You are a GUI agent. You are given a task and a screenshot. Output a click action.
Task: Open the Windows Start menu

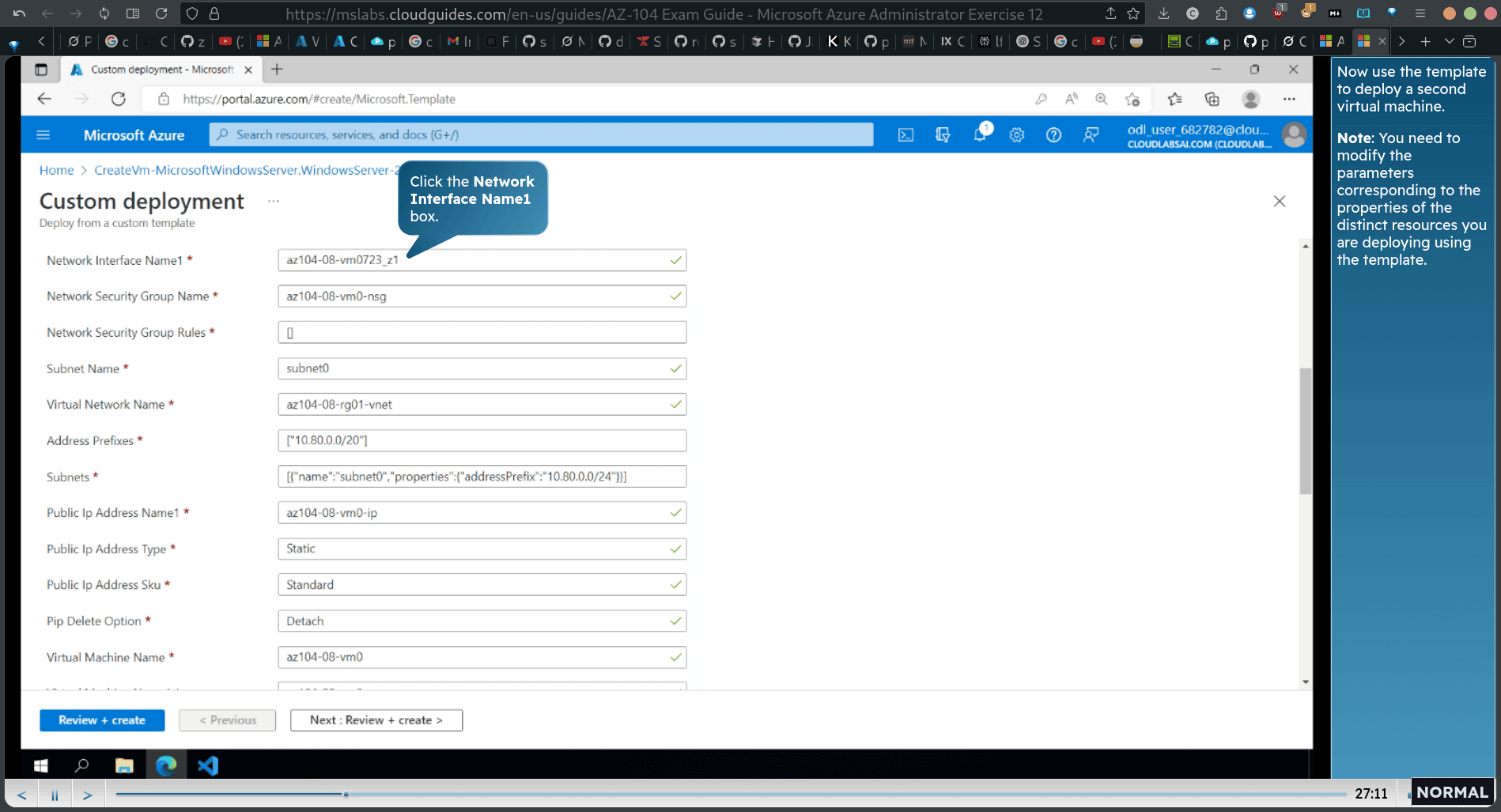pos(41,765)
